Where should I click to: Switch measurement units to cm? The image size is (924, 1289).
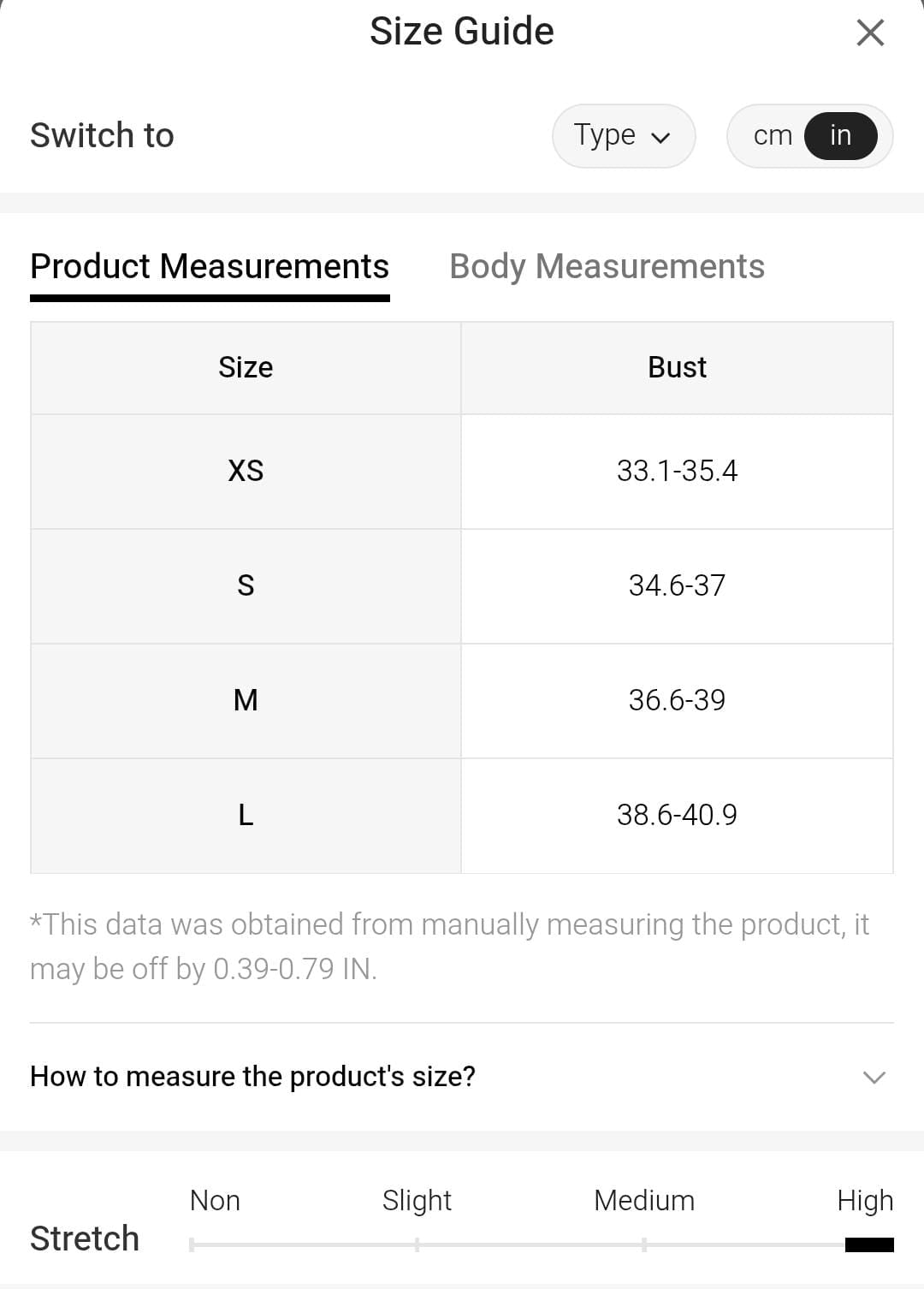pos(773,136)
